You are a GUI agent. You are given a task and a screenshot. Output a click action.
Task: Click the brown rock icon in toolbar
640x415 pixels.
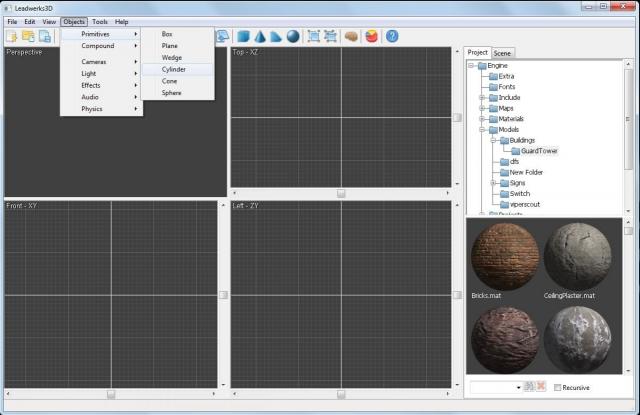[x=351, y=37]
